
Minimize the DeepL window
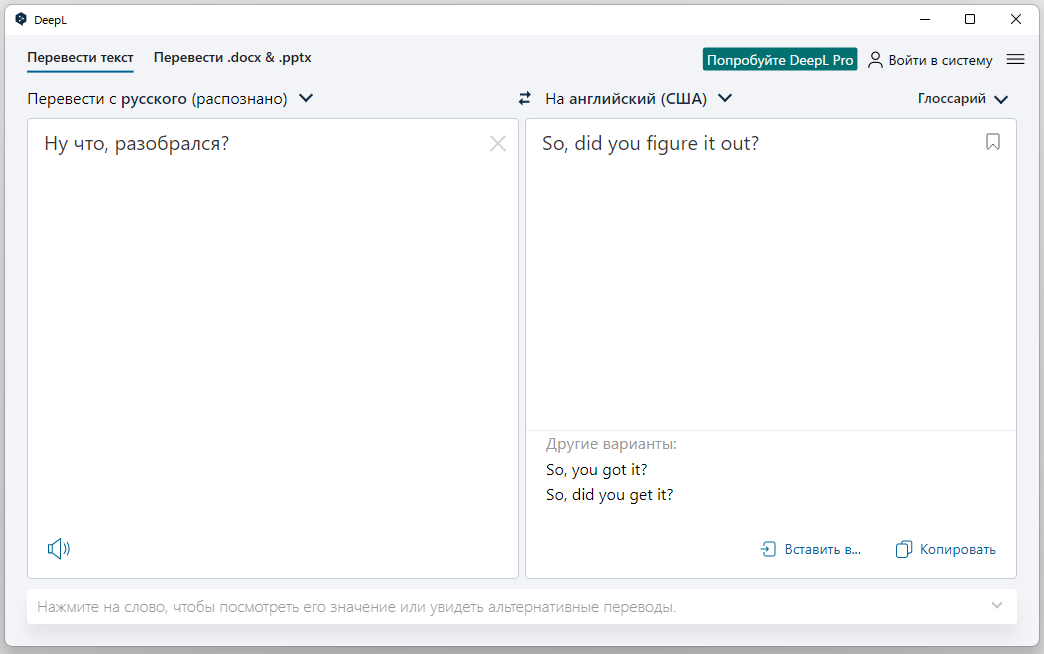tap(925, 19)
